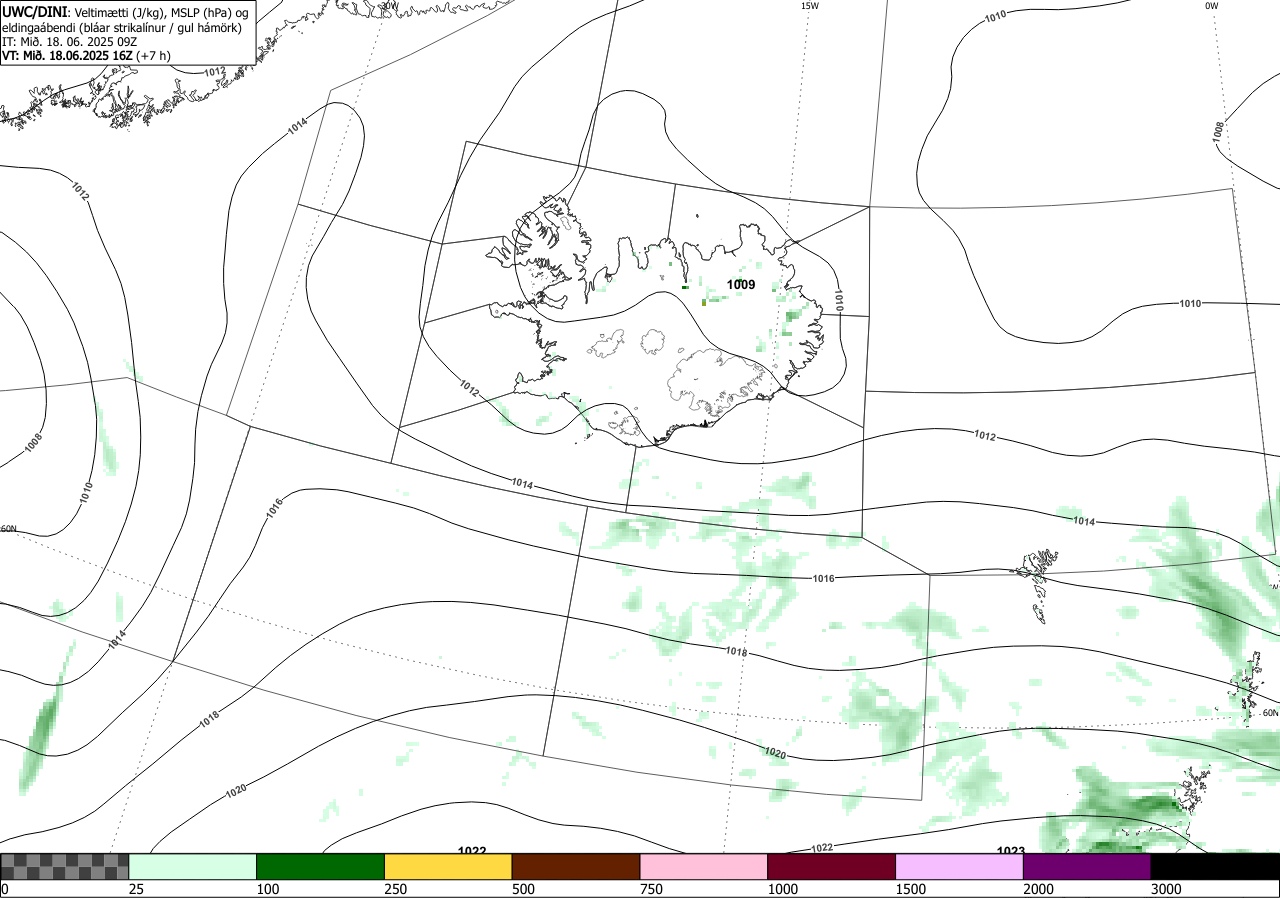Click the '1000' legend scale value
The height and width of the screenshot is (898, 1280).
click(x=783, y=889)
